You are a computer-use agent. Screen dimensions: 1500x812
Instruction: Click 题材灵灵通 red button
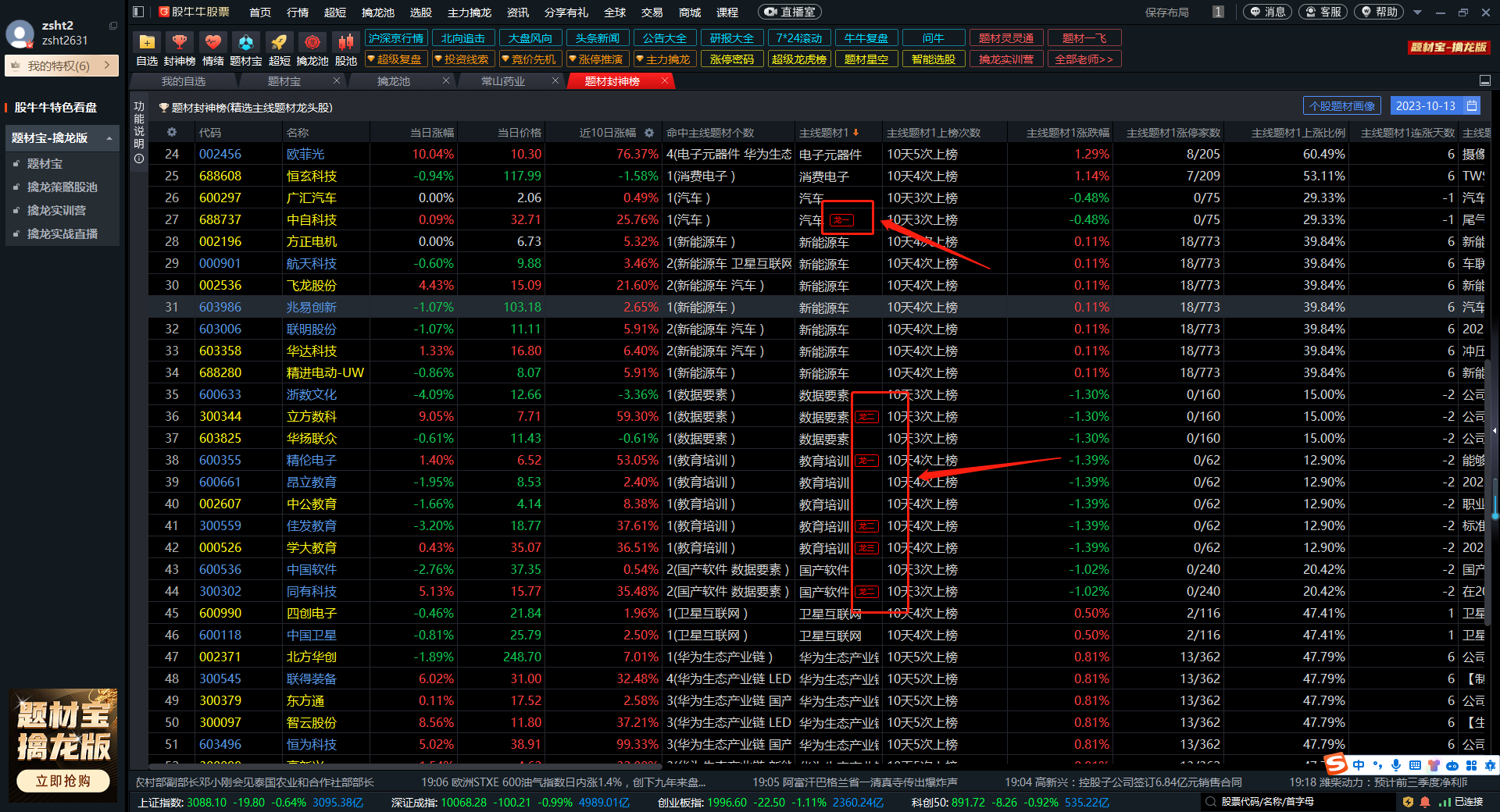click(x=1005, y=38)
